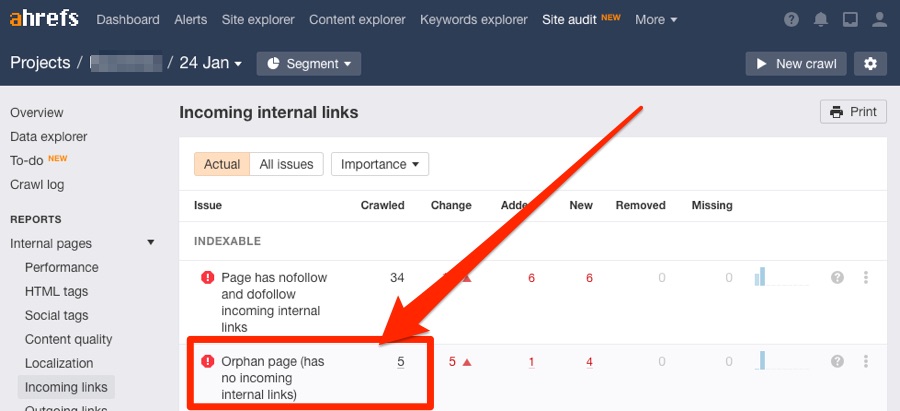Sort by New column header

(581, 206)
